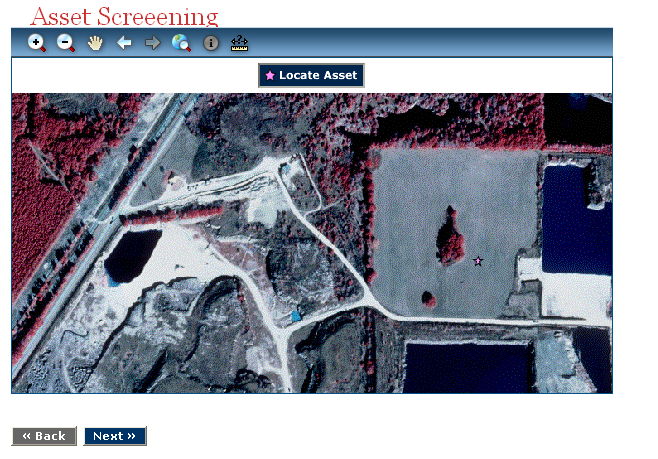Viewport: 658px width, 459px height.
Task: Zoom to full extent globe icon
Action: 181,43
